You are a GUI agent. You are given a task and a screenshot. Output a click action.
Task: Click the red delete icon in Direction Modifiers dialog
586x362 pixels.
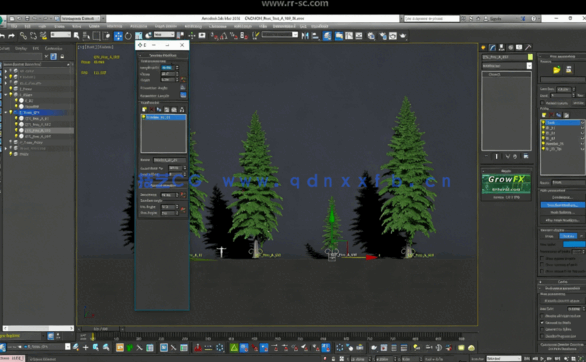click(x=152, y=109)
